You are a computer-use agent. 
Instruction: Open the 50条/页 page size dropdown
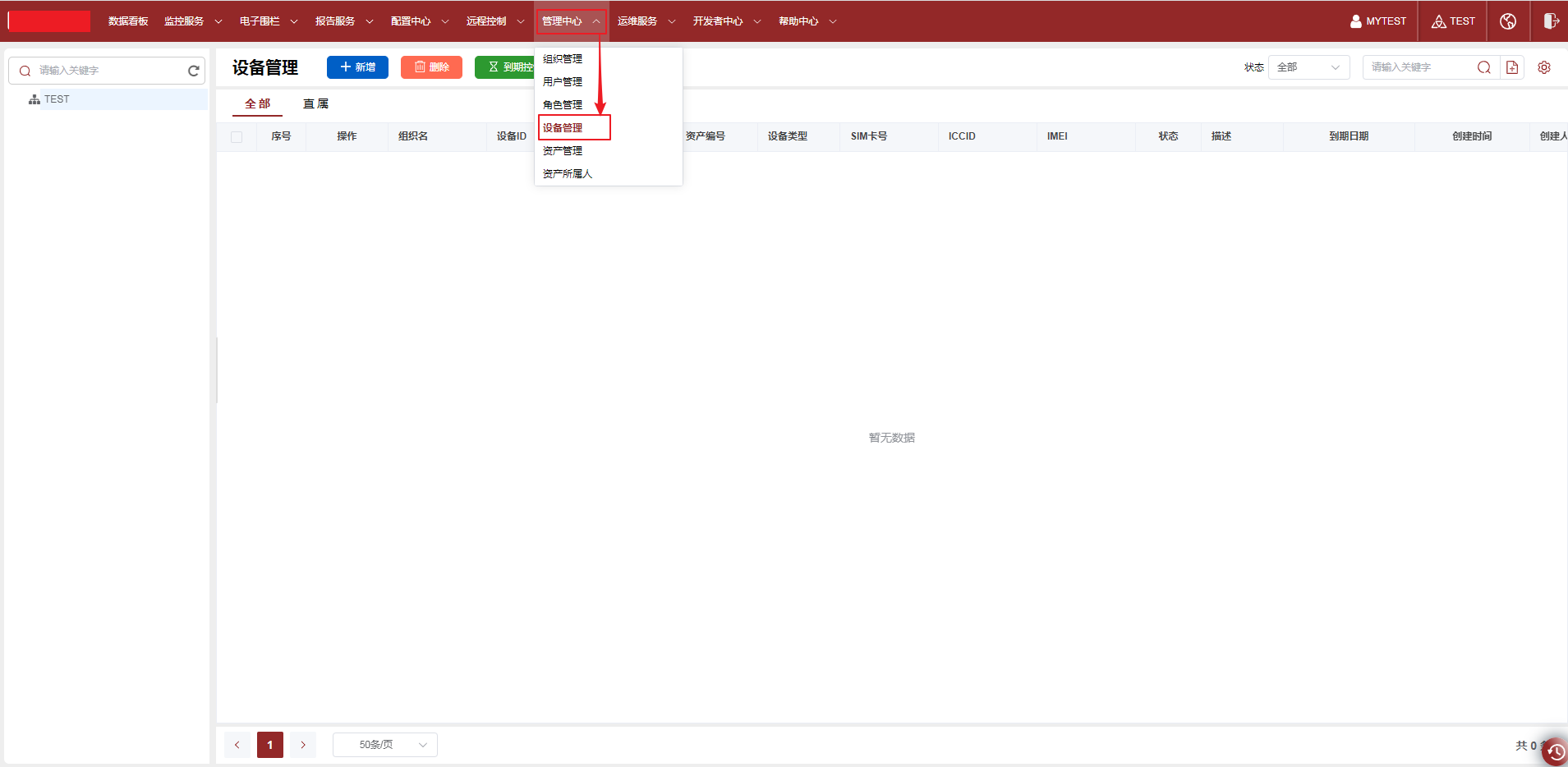pos(384,745)
